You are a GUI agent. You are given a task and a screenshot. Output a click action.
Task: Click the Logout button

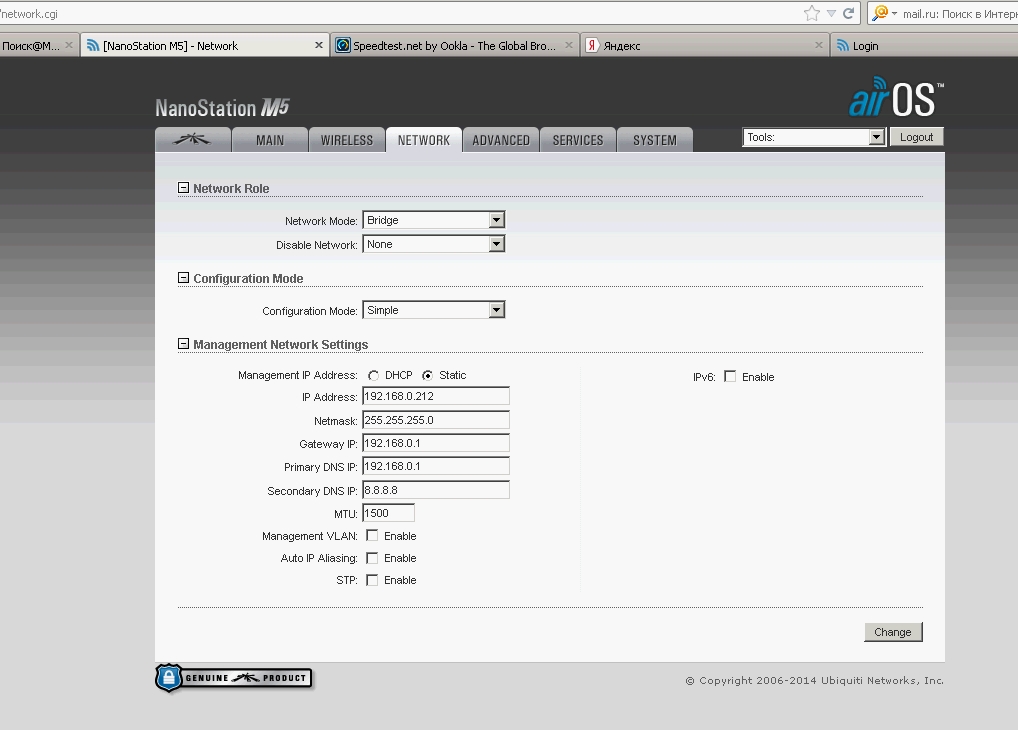[916, 137]
